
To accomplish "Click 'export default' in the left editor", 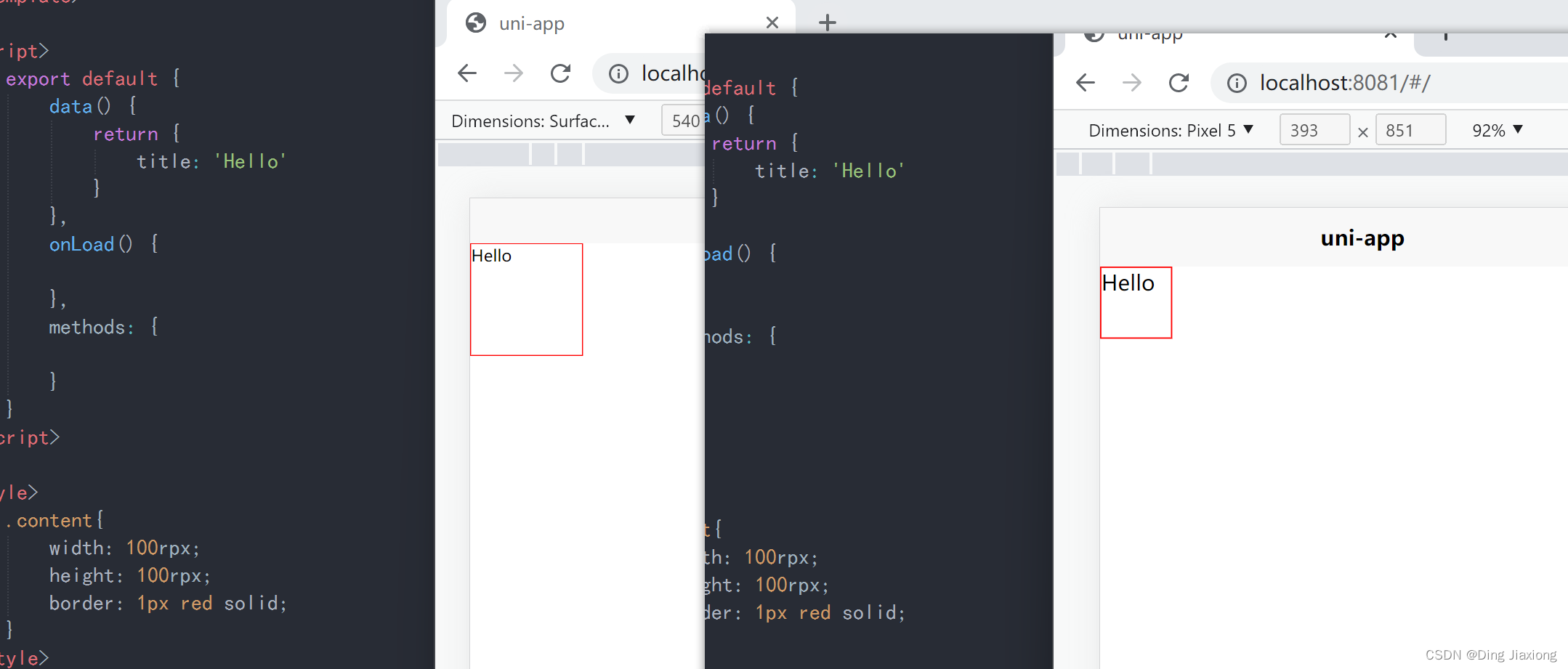I will [x=81, y=78].
